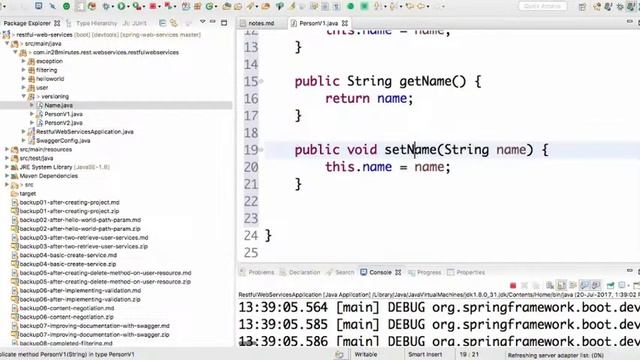Image resolution: width=640 pixels, height=360 pixels.
Task: Click the Open Perspective icon near Quick Access
Action: pos(582,7)
